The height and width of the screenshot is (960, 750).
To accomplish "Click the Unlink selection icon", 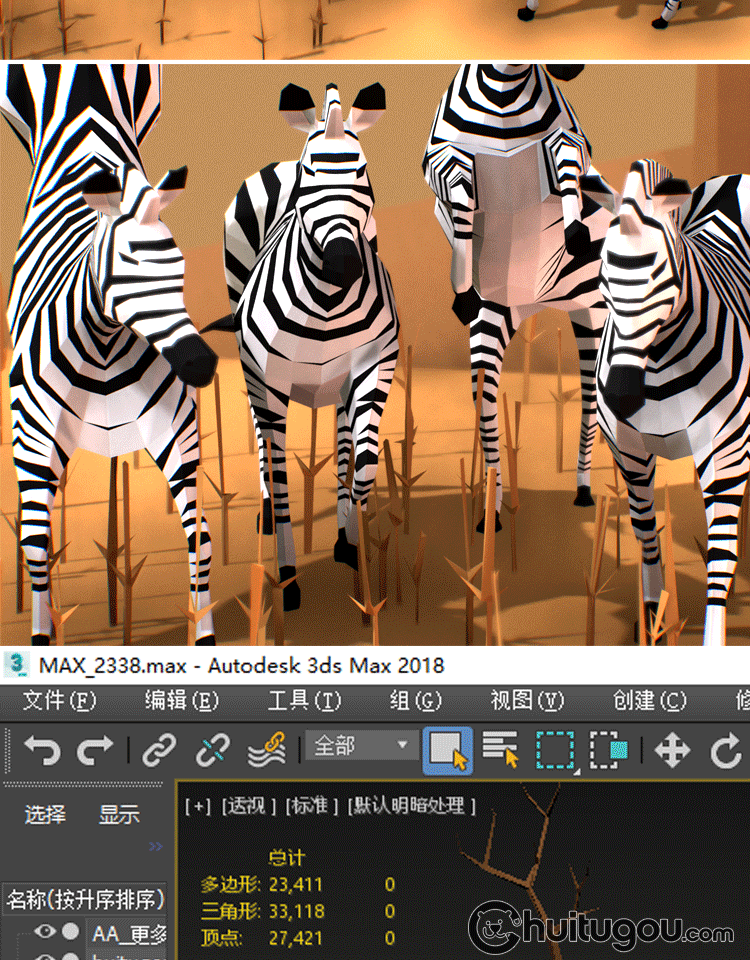I will pyautogui.click(x=212, y=750).
